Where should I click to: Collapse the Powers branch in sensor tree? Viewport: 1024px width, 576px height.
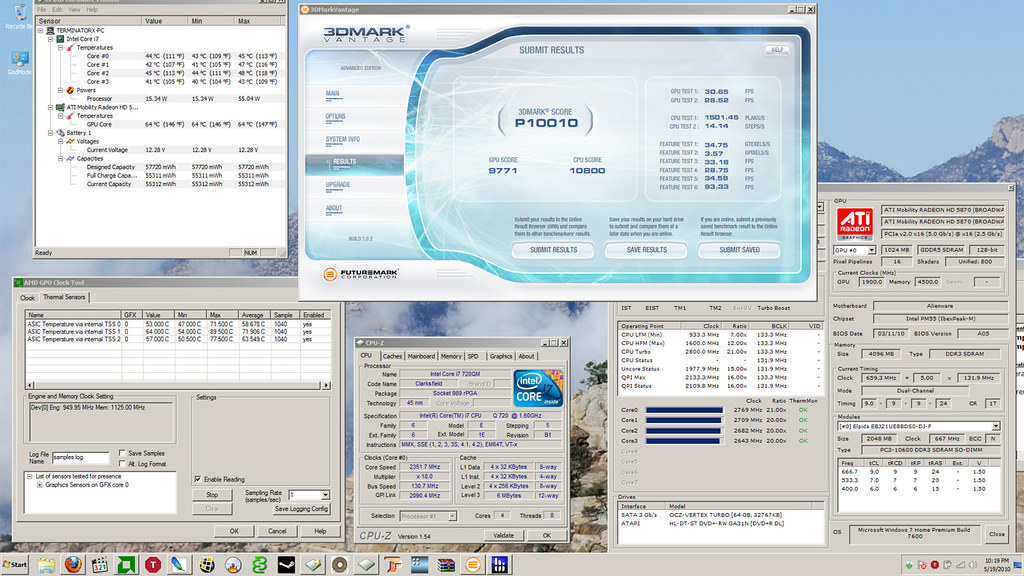[60, 90]
